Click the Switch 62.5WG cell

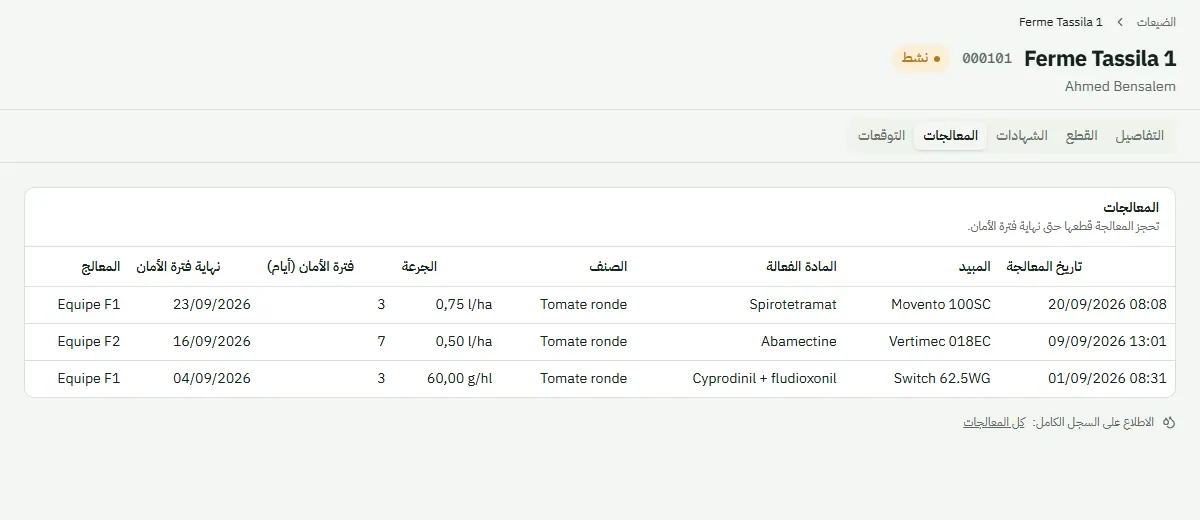pyautogui.click(x=942, y=378)
